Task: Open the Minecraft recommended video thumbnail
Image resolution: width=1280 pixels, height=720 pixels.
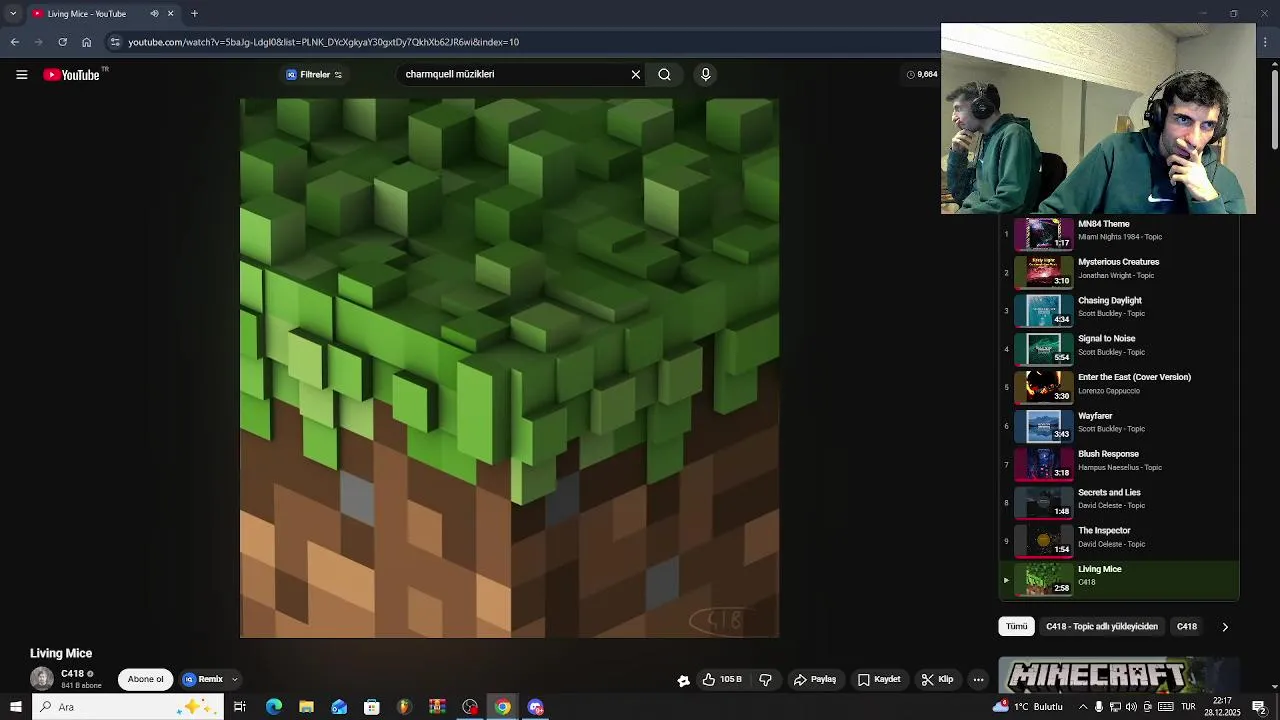Action: 1119,676
